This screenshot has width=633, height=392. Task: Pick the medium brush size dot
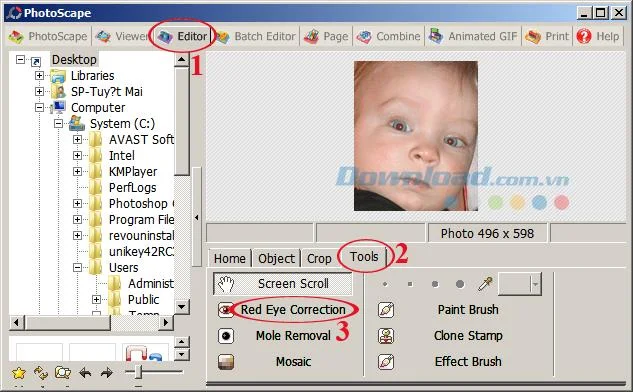tap(435, 284)
